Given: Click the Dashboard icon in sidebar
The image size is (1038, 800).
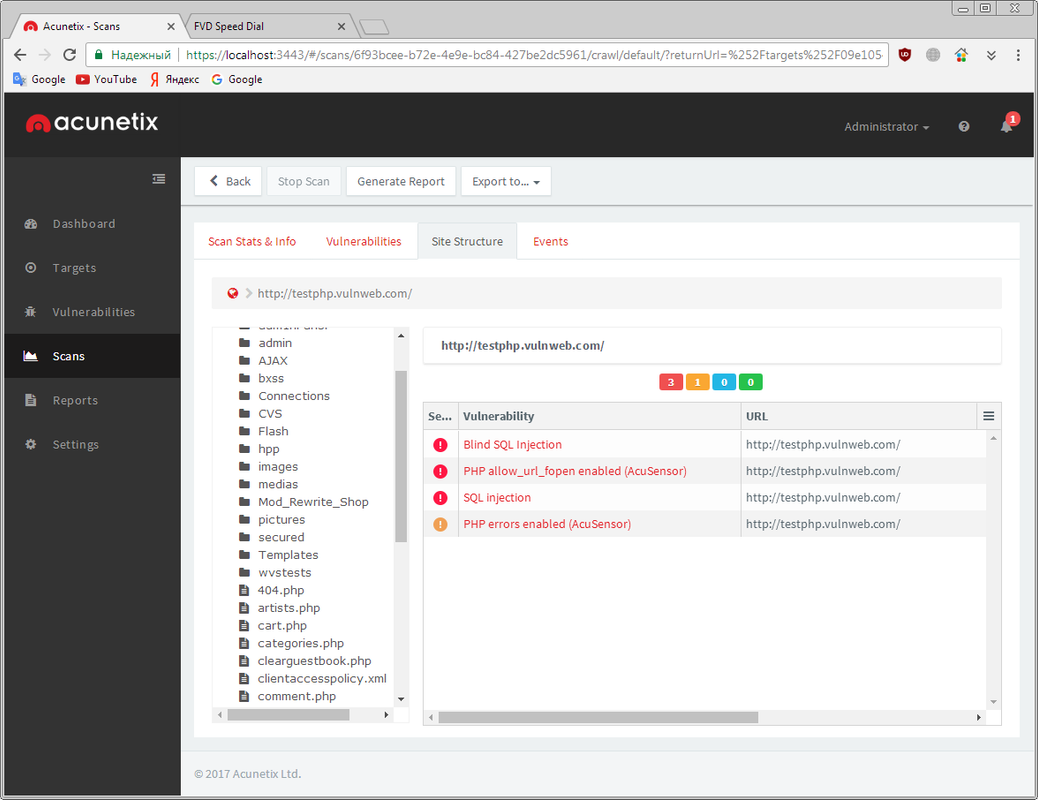Looking at the screenshot, I should pos(30,224).
